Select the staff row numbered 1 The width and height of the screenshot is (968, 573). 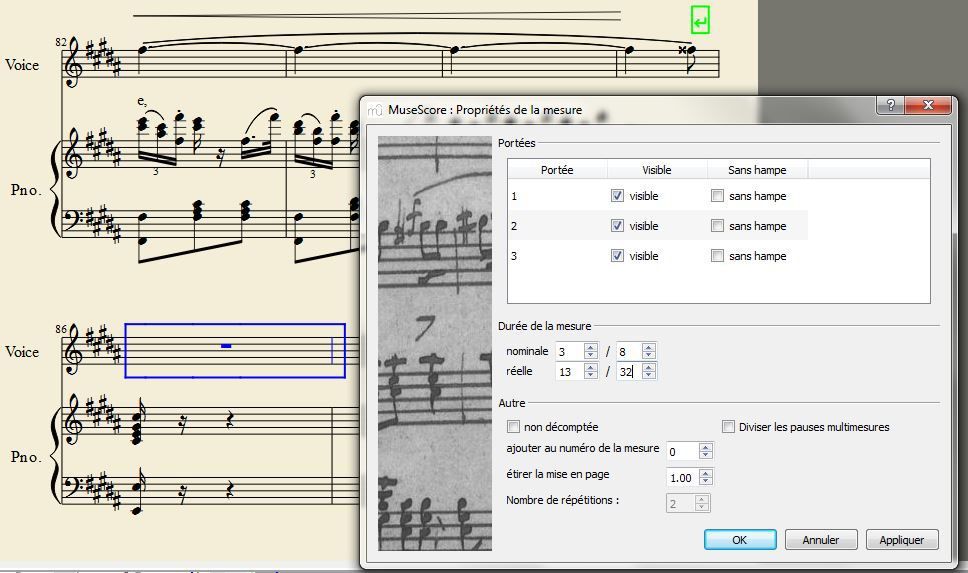point(658,196)
